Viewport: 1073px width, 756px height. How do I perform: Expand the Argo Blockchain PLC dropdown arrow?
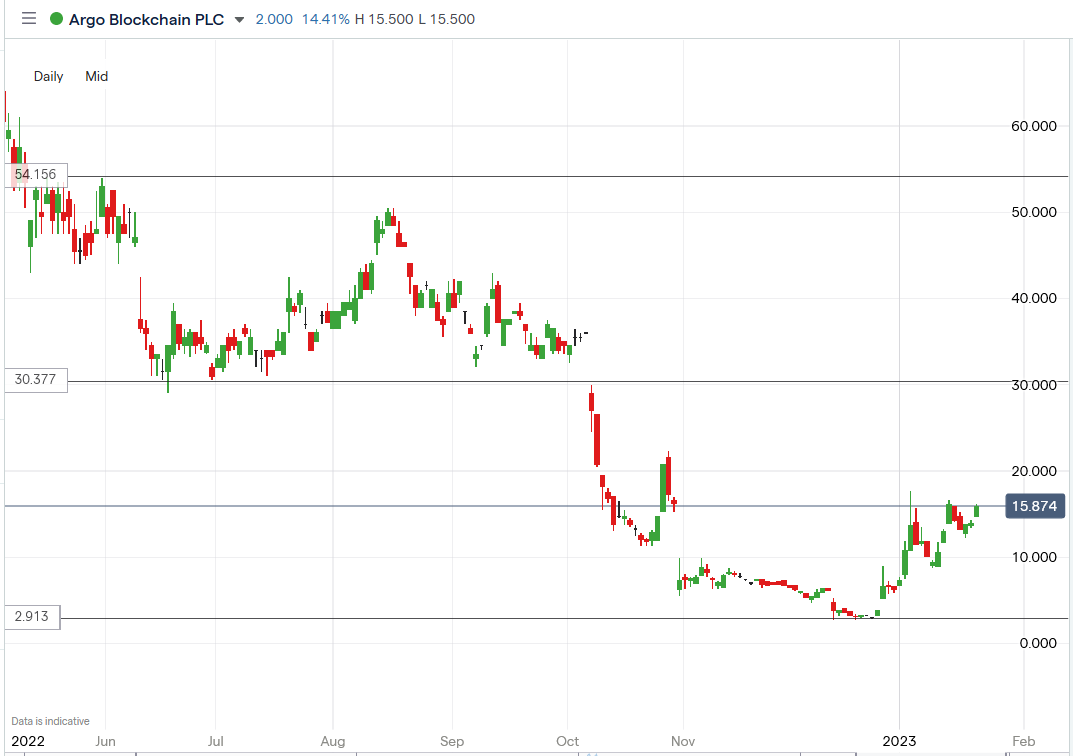239,20
